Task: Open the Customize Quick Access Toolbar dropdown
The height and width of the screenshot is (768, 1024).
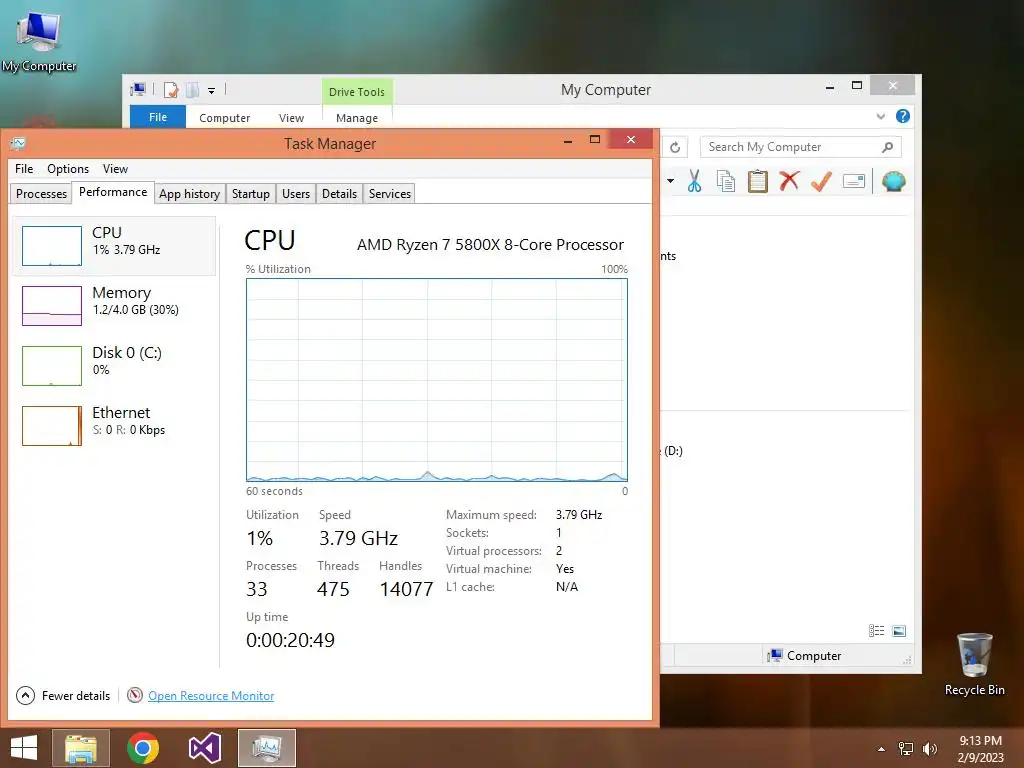Action: (212, 91)
